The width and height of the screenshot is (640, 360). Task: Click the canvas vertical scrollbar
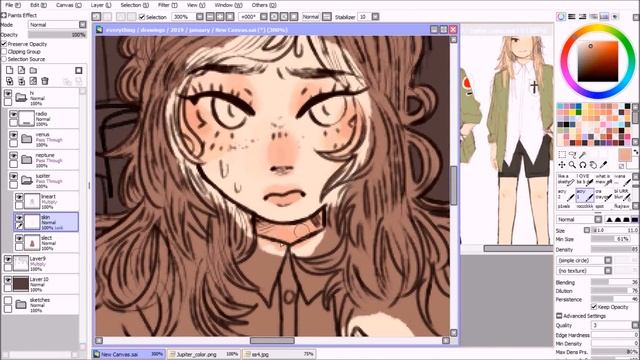click(x=453, y=186)
